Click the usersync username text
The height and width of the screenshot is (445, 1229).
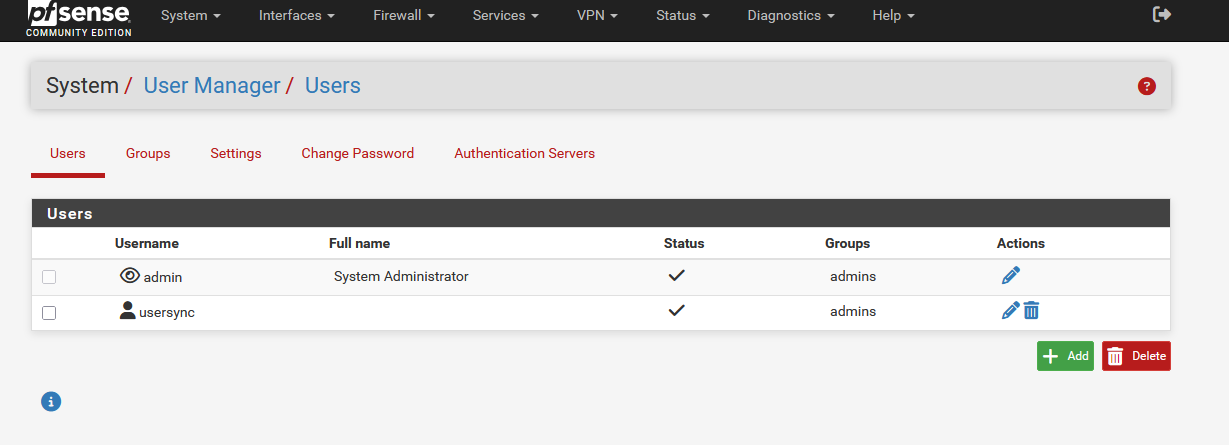[x=167, y=312]
